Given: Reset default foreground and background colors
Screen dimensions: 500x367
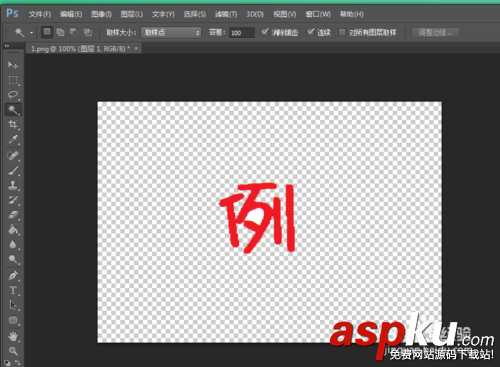Looking at the screenshot, I should [7, 363].
